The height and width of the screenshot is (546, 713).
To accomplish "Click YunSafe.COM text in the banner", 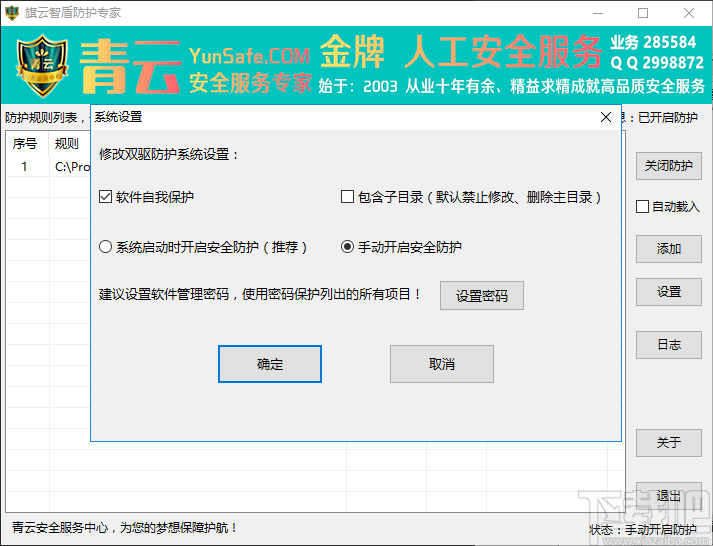I will (x=249, y=56).
